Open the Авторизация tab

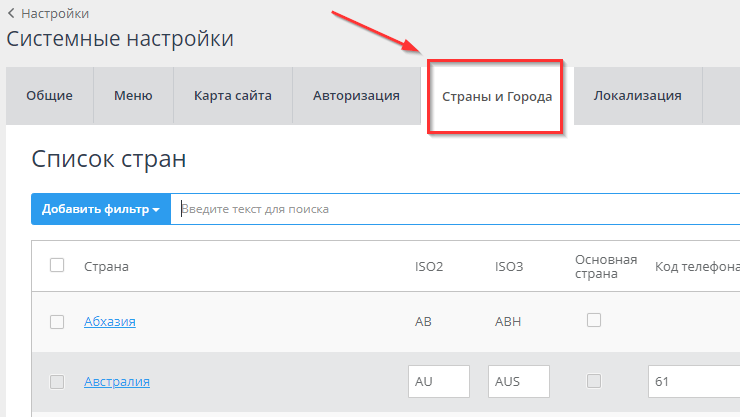pos(356,96)
